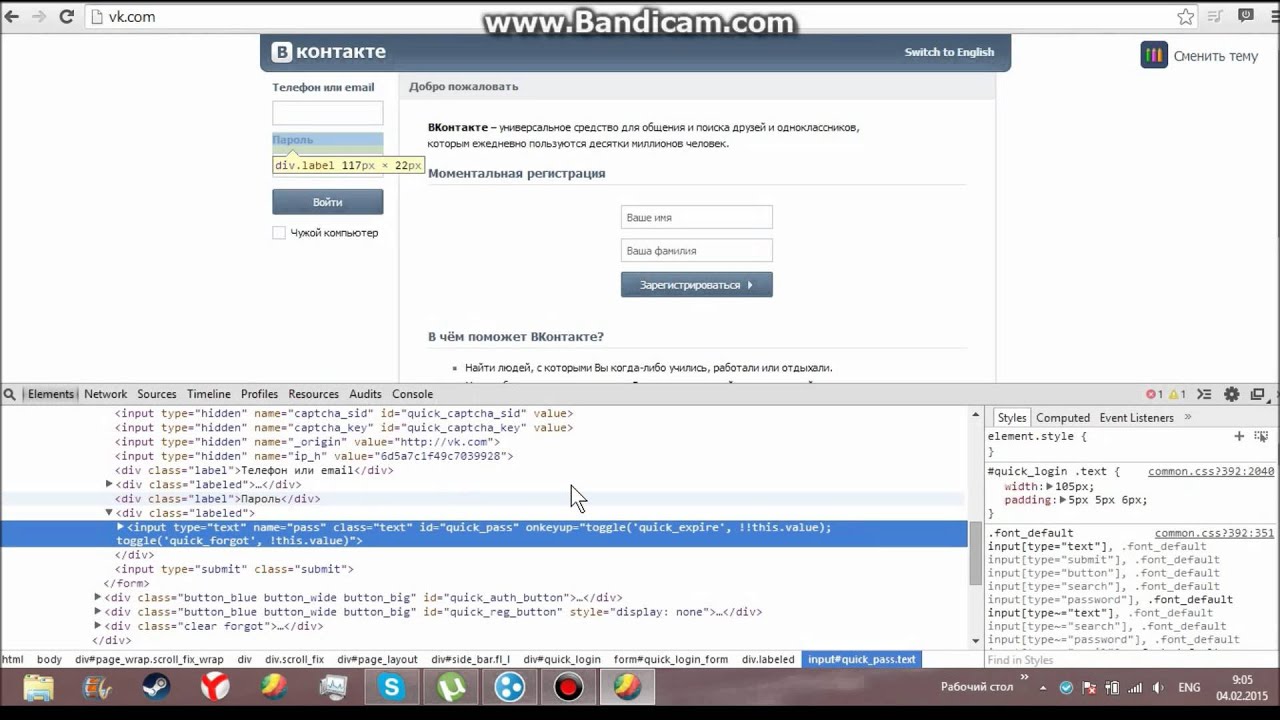This screenshot has width=1280, height=720.
Task: Click the ENG language indicator
Action: (1189, 688)
